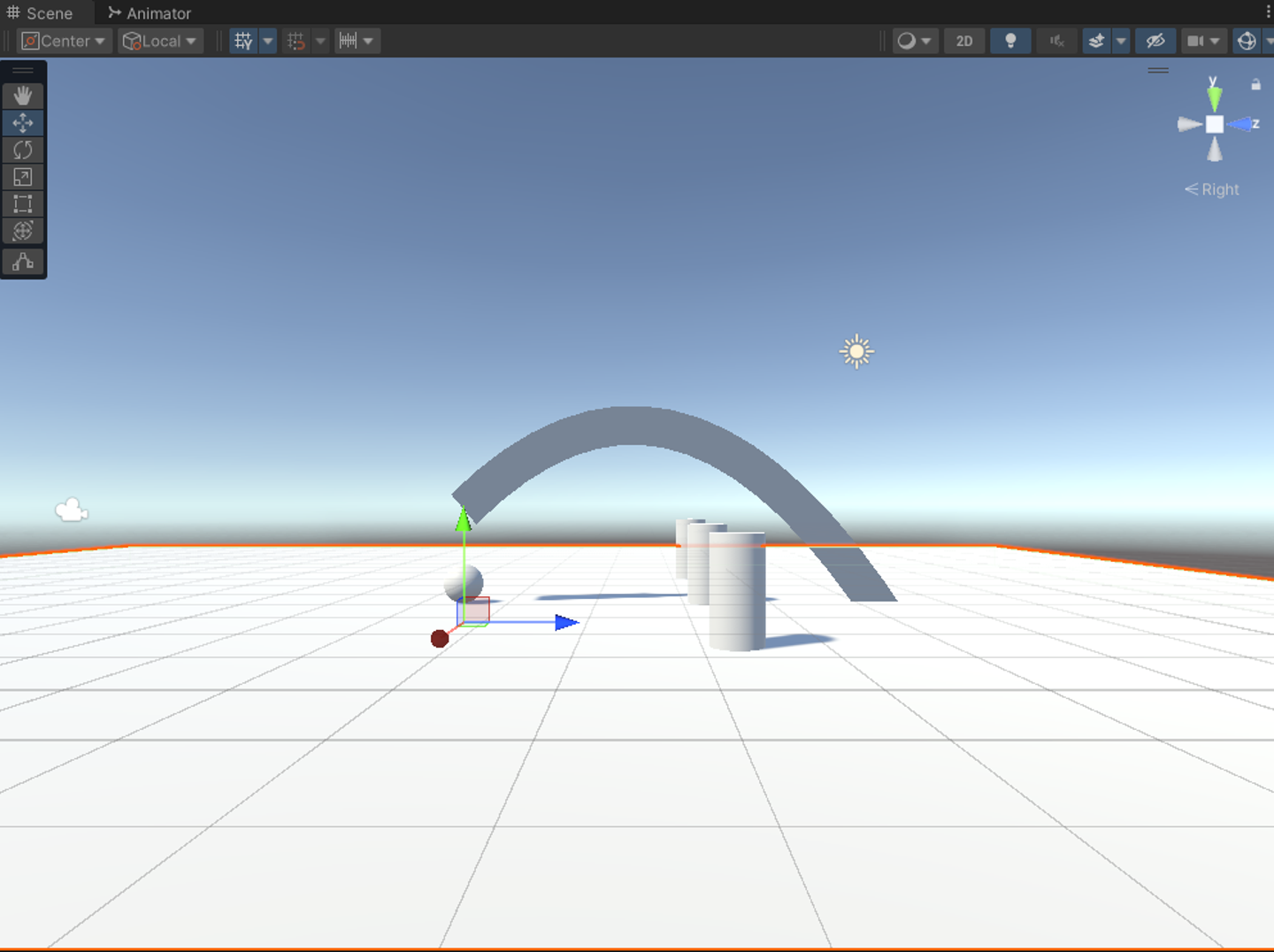
Task: Select the combined Transform tool
Action: coord(23,232)
